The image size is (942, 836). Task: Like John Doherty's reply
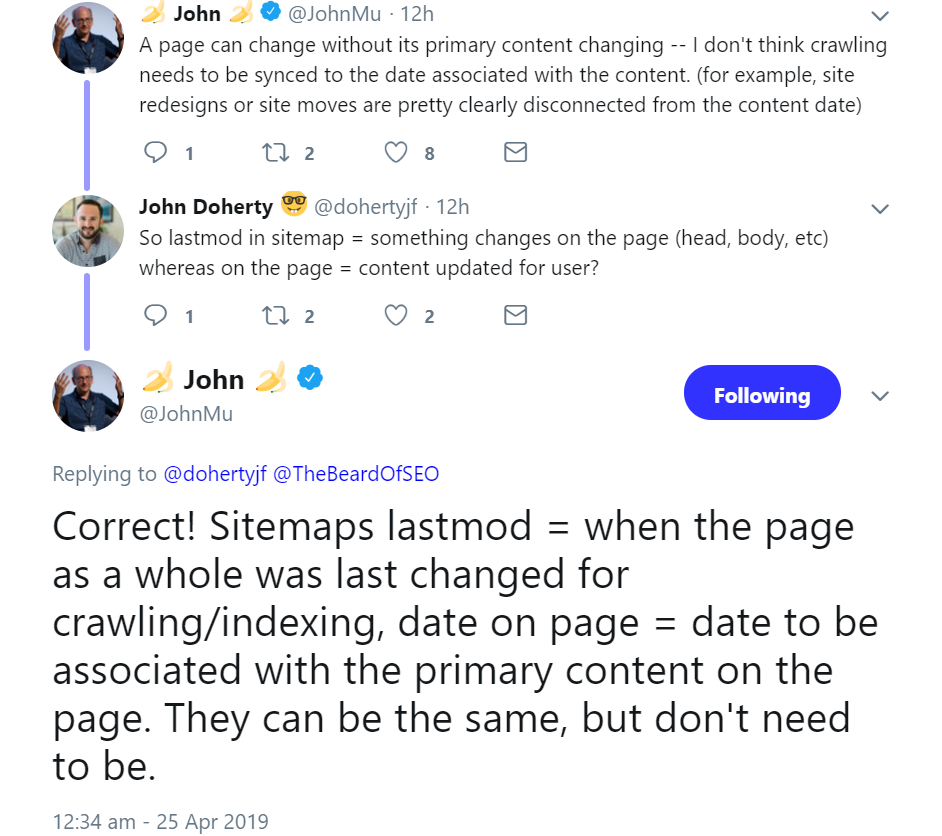(x=394, y=315)
